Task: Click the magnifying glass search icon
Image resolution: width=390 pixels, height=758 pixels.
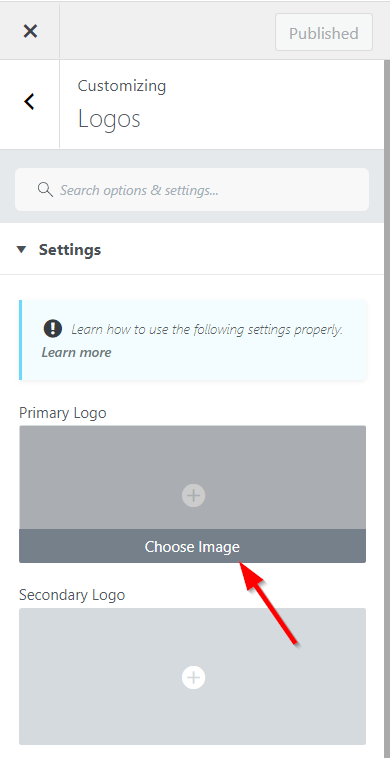Action: pyautogui.click(x=45, y=190)
